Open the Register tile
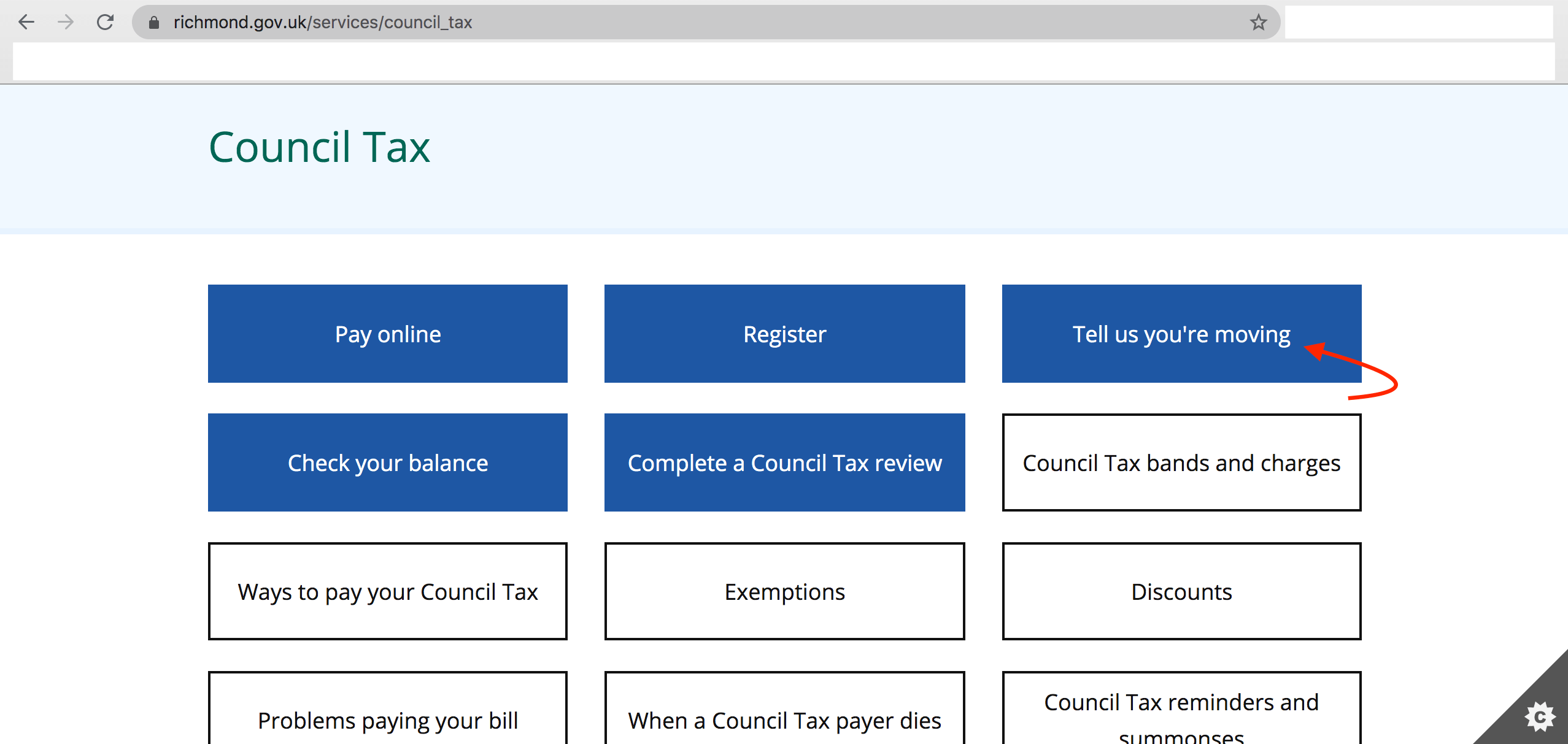Image resolution: width=1568 pixels, height=744 pixels. point(784,334)
